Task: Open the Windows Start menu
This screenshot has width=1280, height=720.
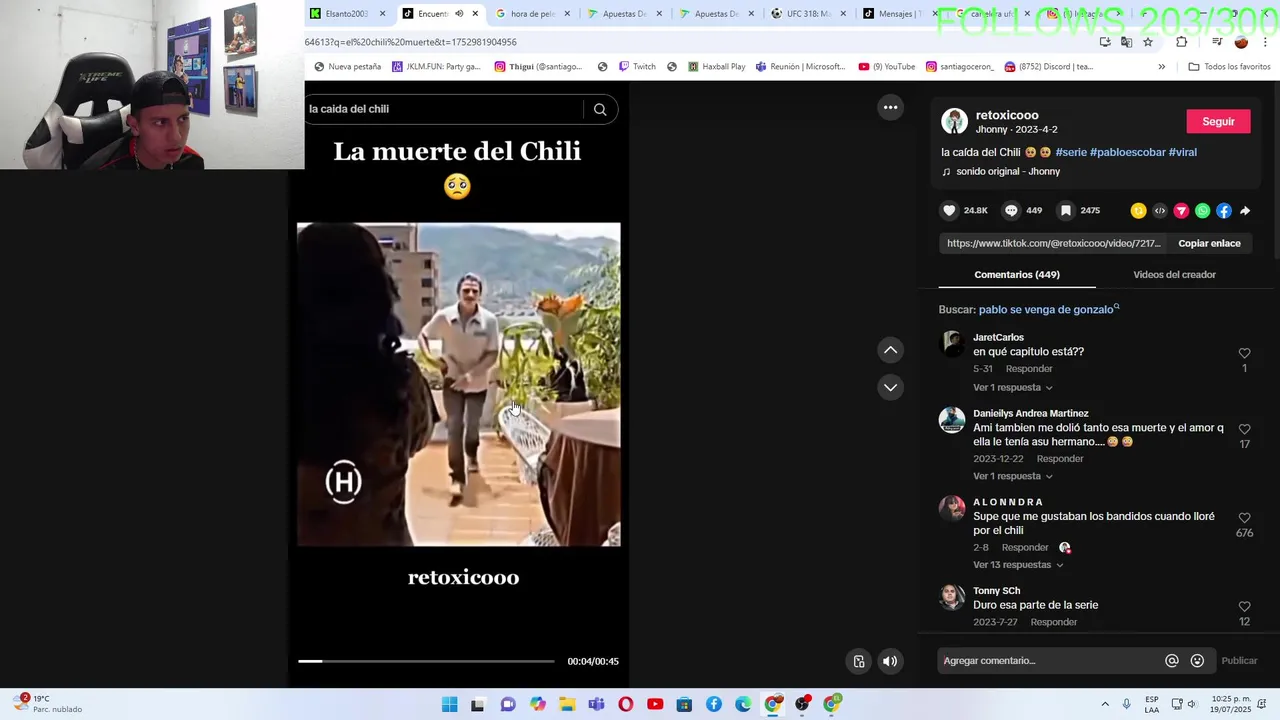Action: click(x=449, y=704)
